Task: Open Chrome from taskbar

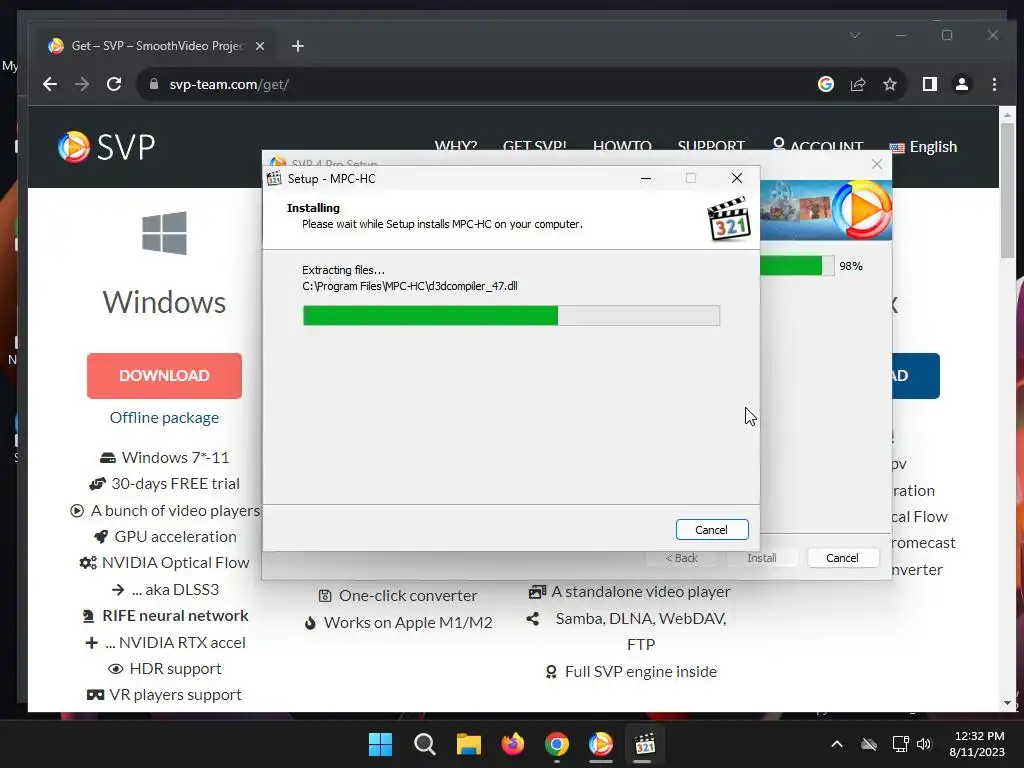Action: (x=556, y=744)
